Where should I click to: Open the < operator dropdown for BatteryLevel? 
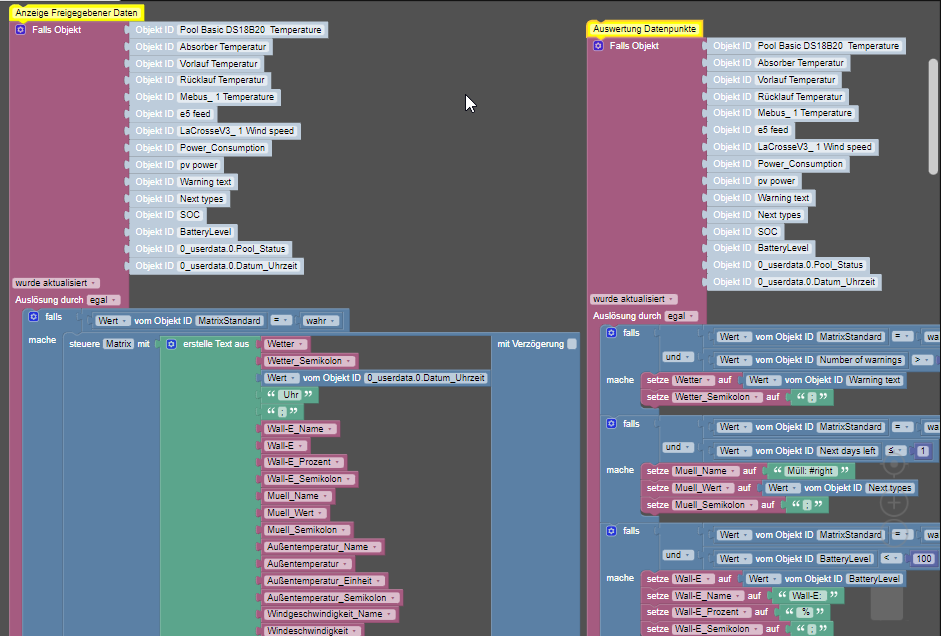pos(892,559)
